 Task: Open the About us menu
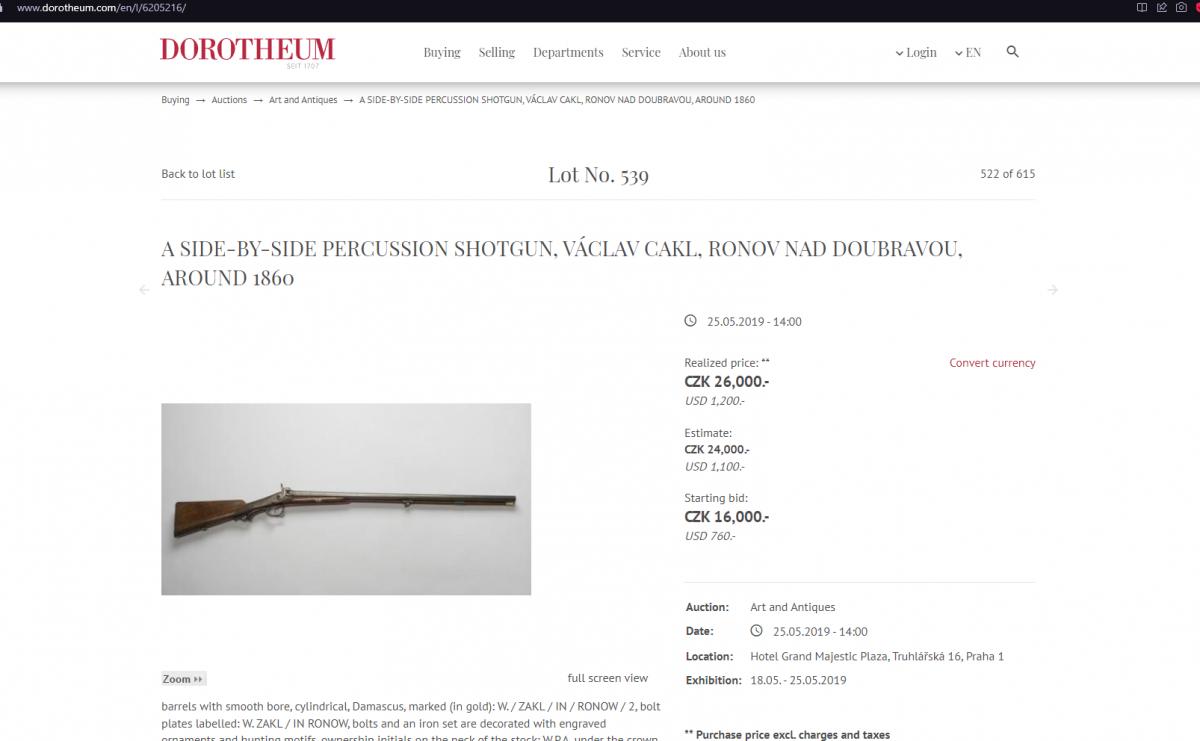702,52
